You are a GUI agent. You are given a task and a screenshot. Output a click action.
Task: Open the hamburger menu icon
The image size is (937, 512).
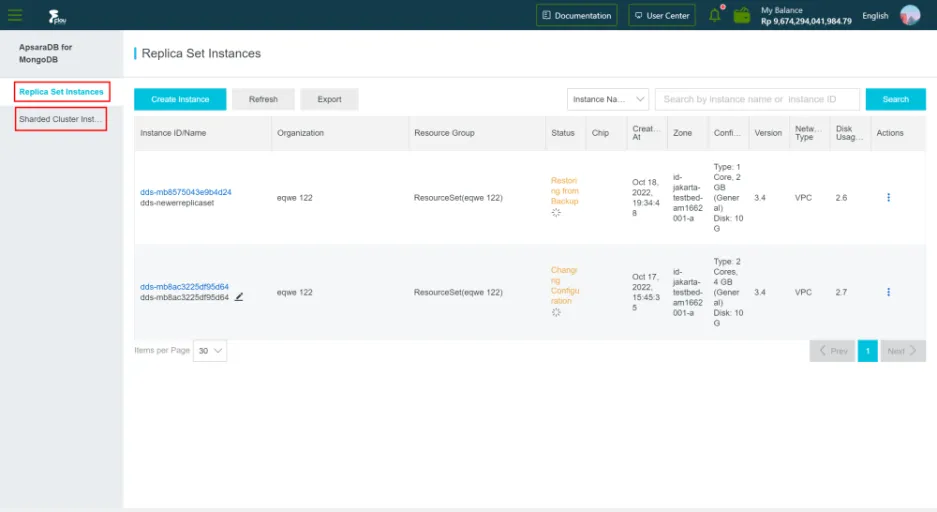pyautogui.click(x=15, y=15)
